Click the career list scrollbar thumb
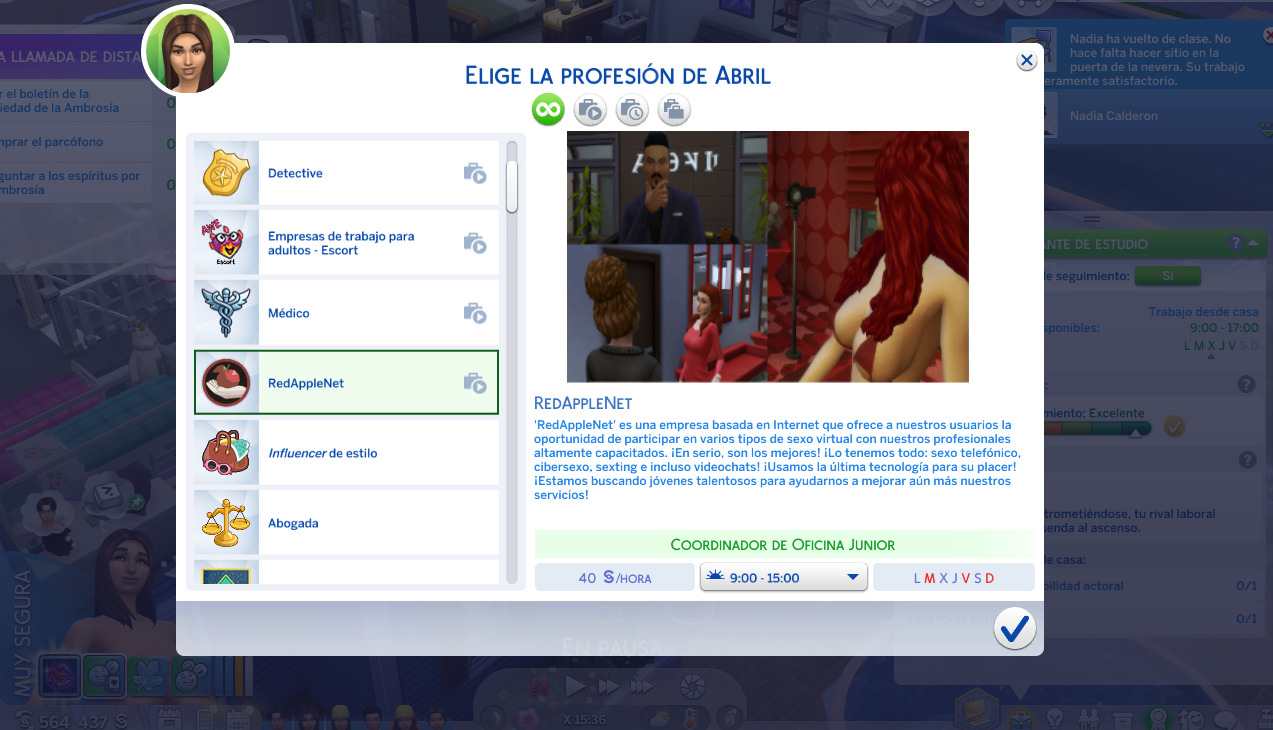The height and width of the screenshot is (730, 1273). pos(512,186)
